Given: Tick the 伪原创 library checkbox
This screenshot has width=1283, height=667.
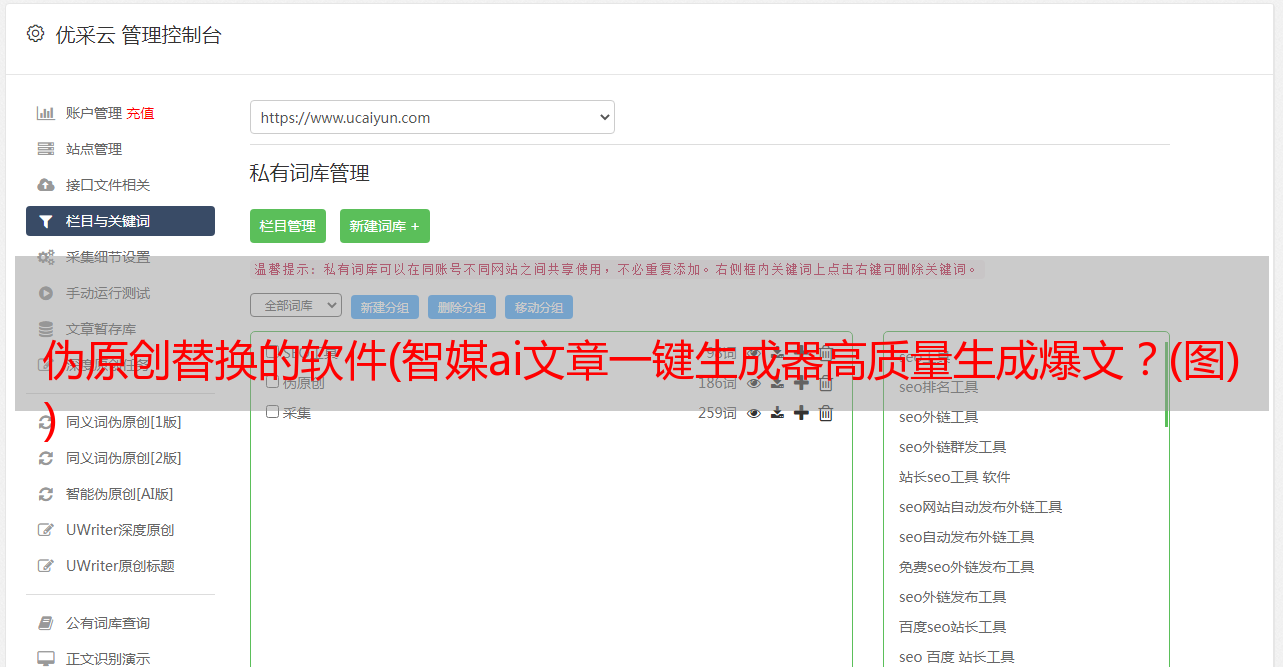Looking at the screenshot, I should (272, 382).
